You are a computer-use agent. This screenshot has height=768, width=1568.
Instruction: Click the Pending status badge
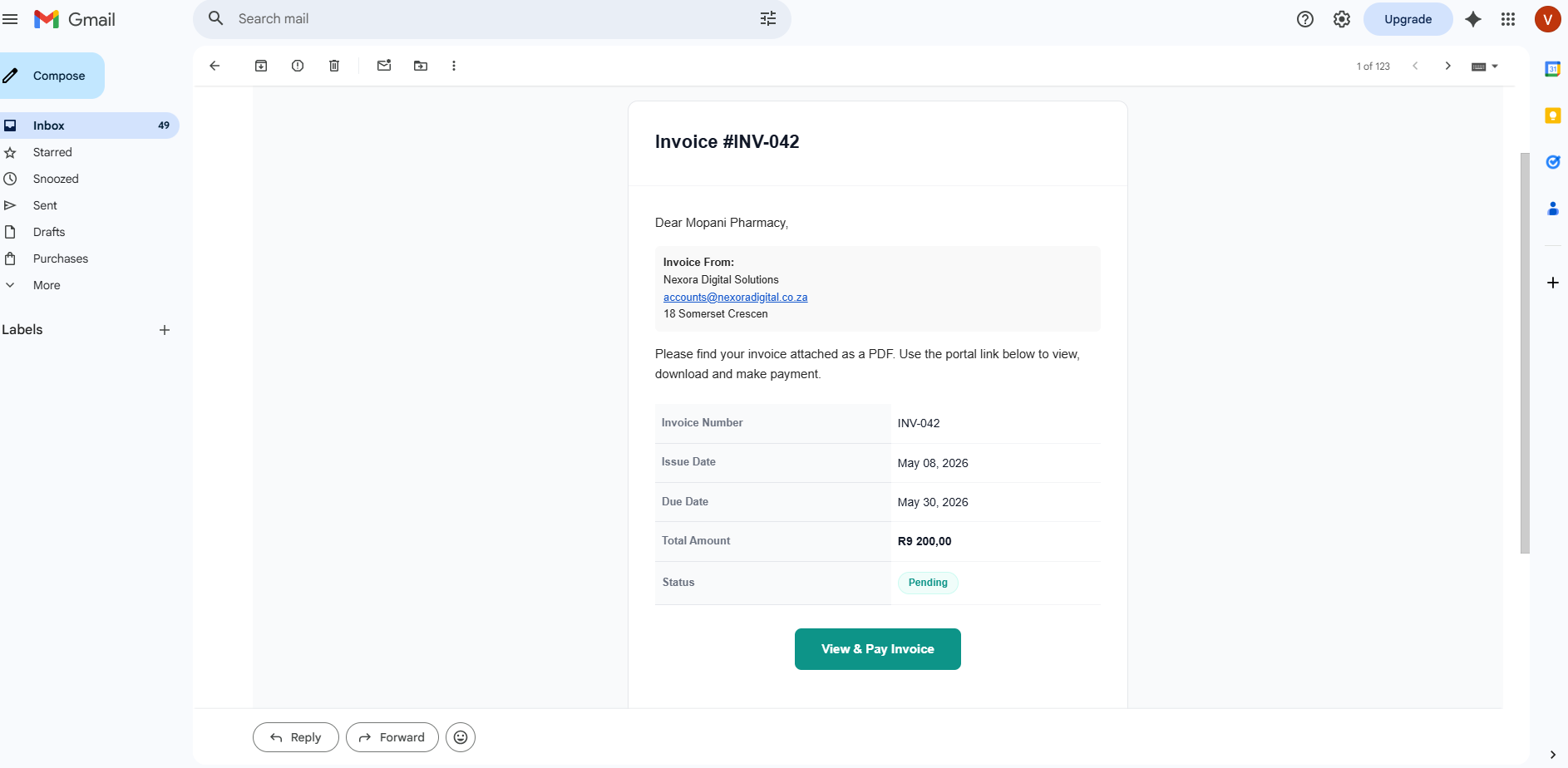tap(928, 583)
